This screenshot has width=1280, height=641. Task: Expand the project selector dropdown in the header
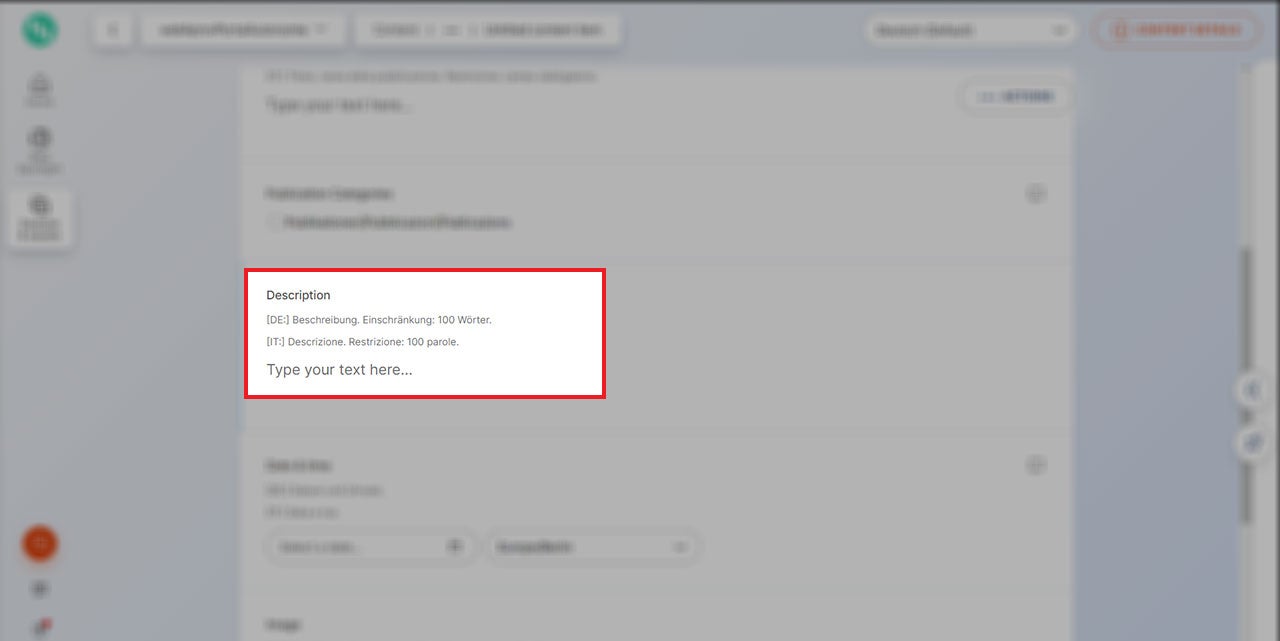coord(242,29)
